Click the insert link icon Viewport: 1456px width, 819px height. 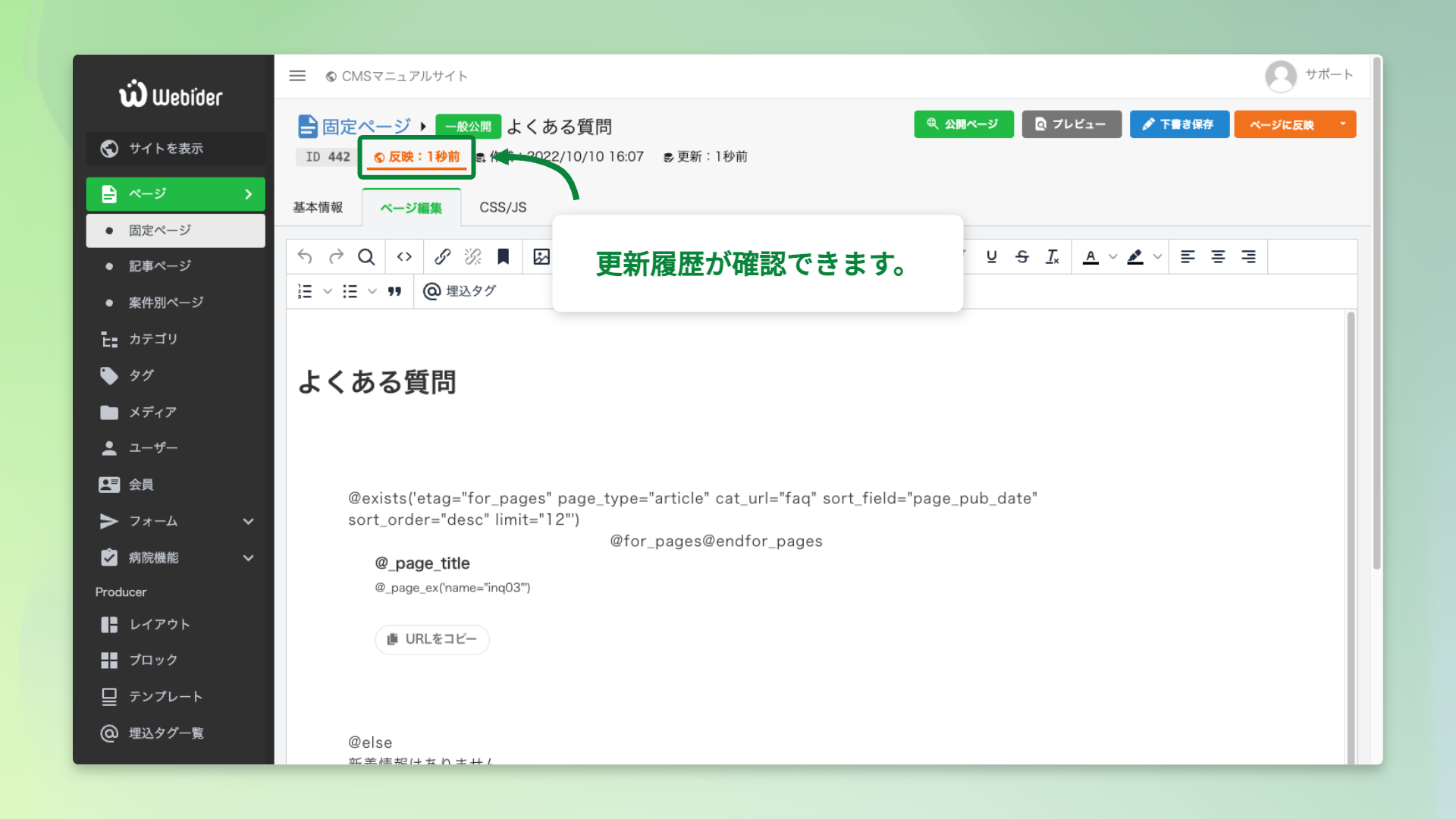443,257
